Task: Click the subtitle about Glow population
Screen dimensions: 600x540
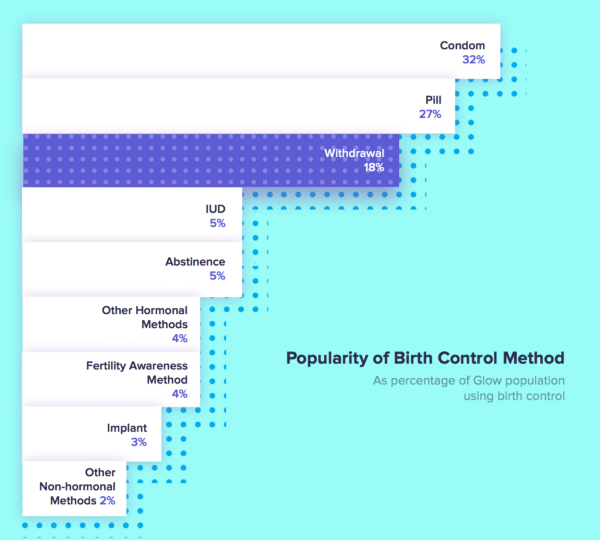Action: [x=469, y=388]
